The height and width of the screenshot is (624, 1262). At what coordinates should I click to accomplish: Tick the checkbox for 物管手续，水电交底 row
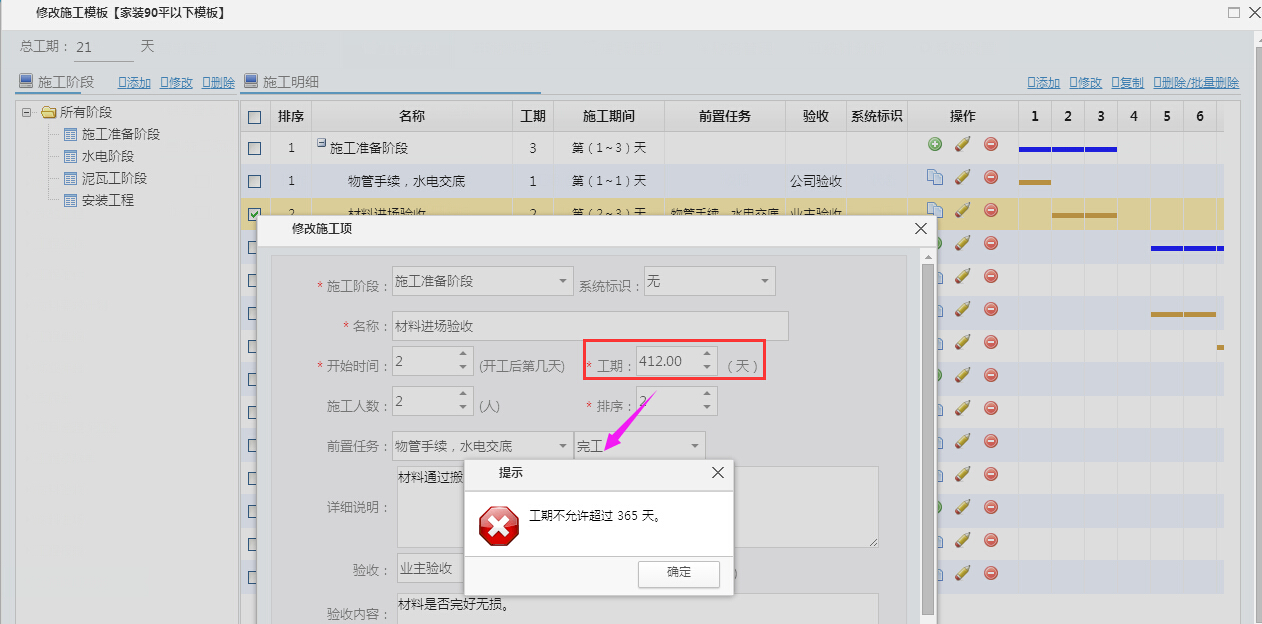(254, 181)
